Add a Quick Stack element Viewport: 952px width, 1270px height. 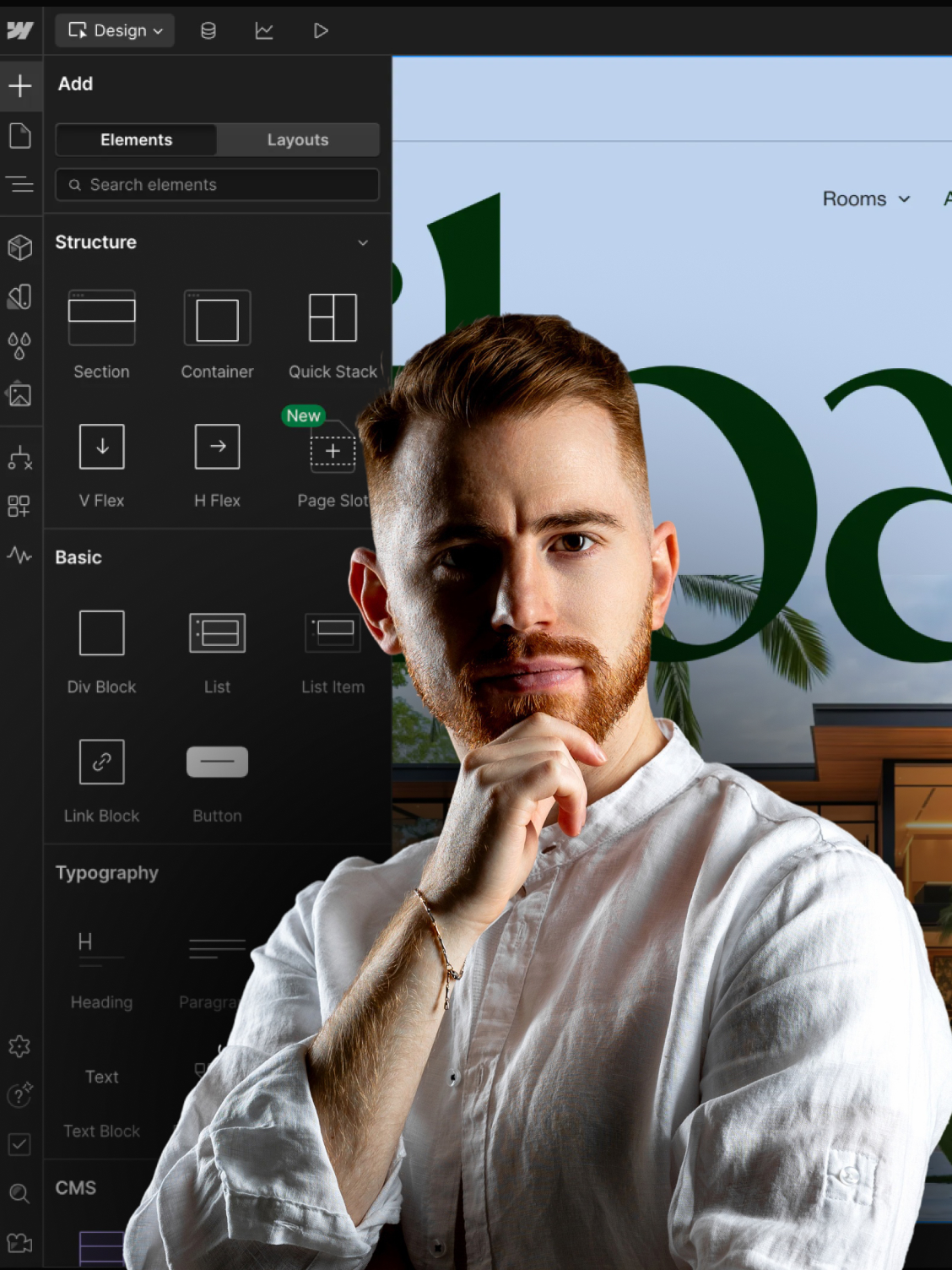tap(333, 335)
